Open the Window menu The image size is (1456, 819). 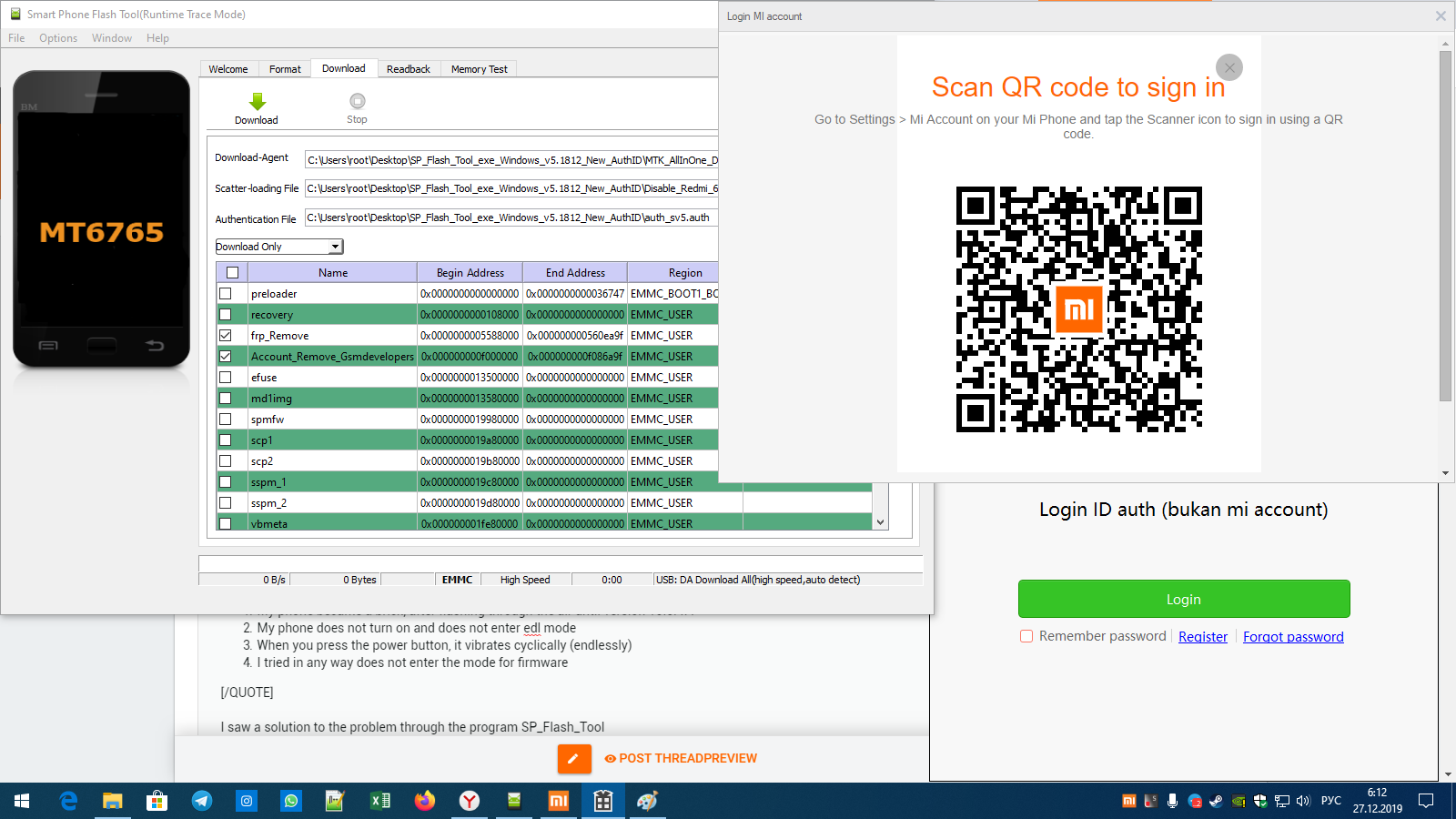click(x=112, y=38)
